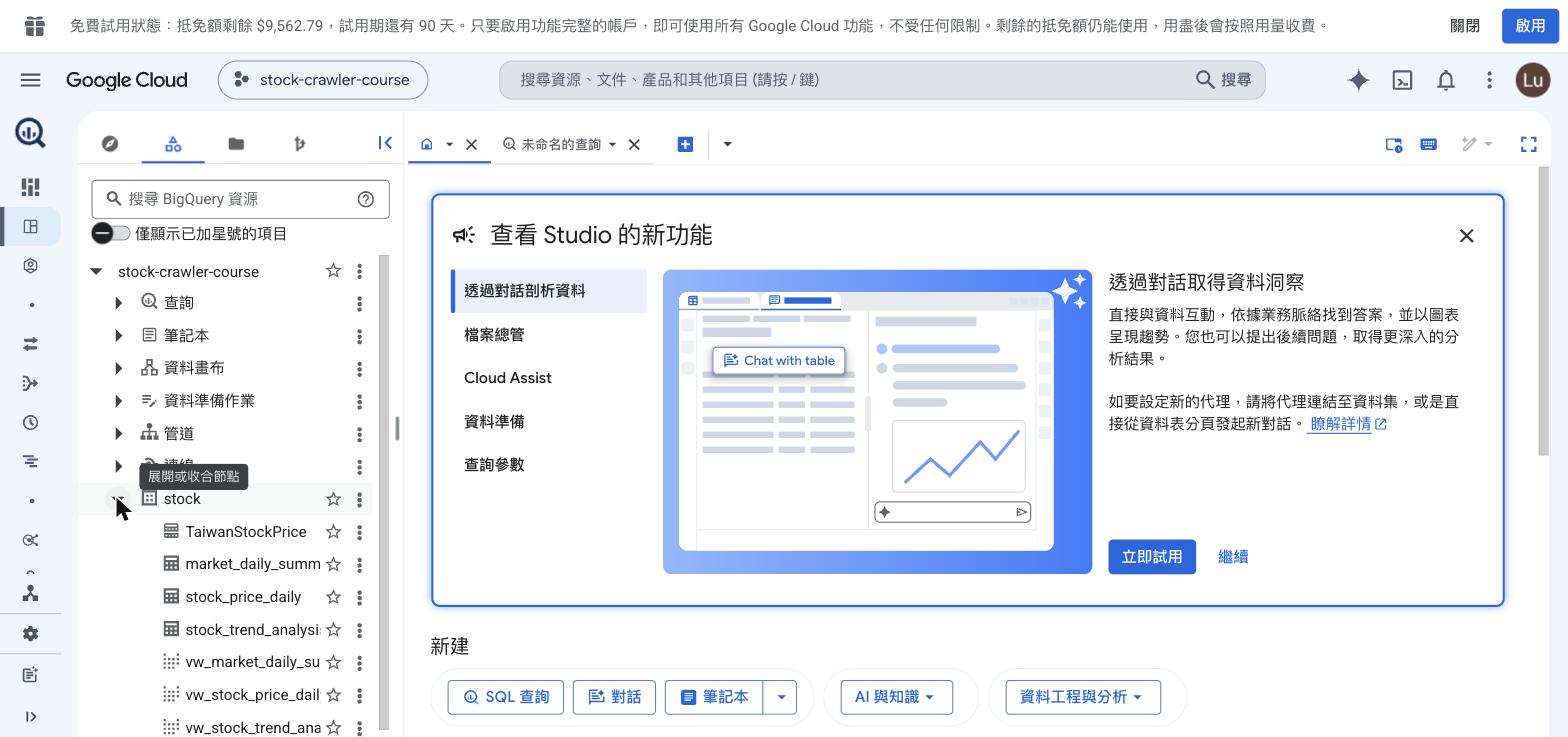Open the stock-crawler-course project selector

pos(323,80)
